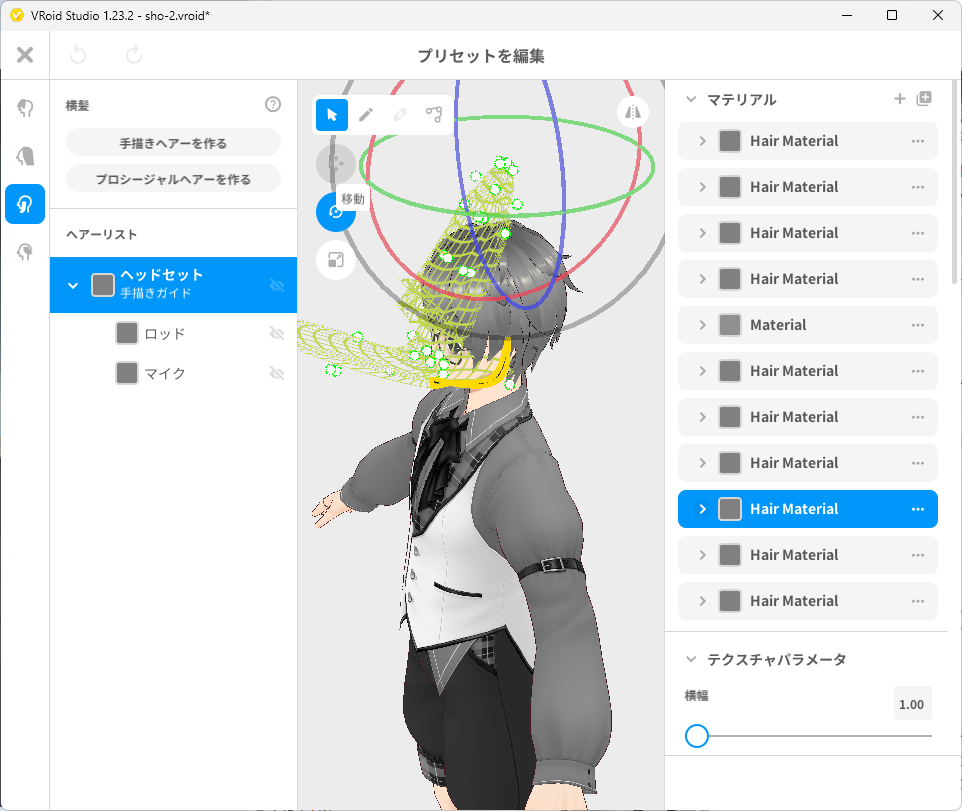
Task: Toggle the mirror editing icon
Action: pos(633,112)
